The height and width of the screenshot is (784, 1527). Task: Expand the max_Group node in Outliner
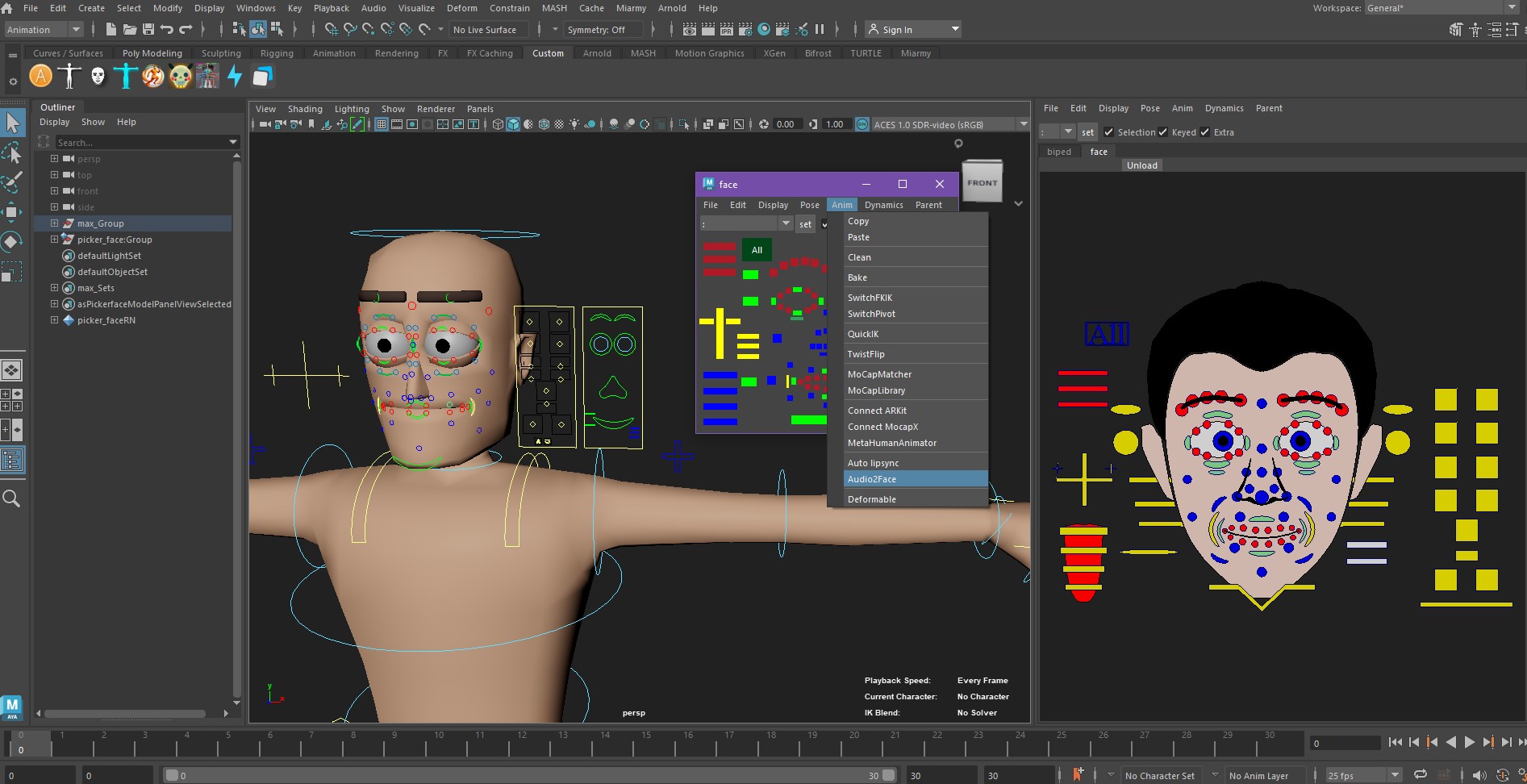(54, 223)
